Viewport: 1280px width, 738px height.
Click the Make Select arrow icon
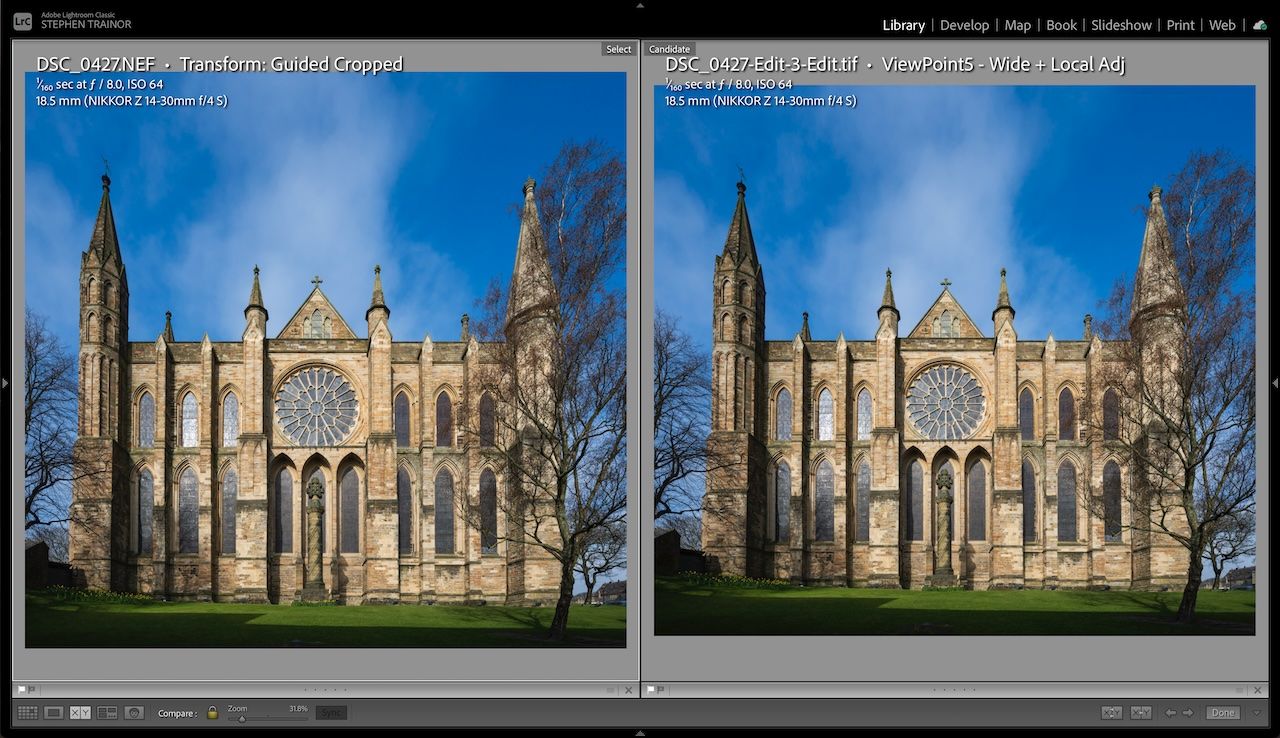tap(1141, 713)
